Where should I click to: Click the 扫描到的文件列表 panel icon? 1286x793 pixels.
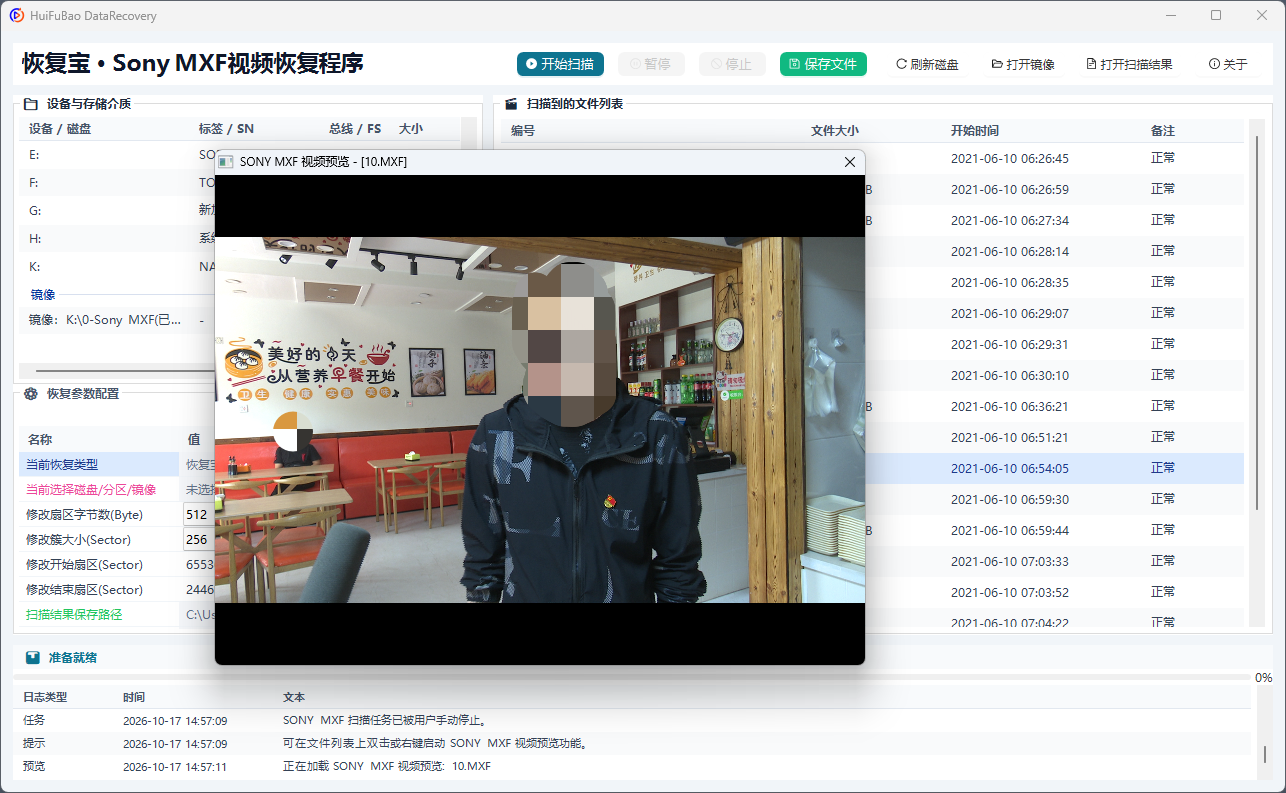tap(511, 103)
